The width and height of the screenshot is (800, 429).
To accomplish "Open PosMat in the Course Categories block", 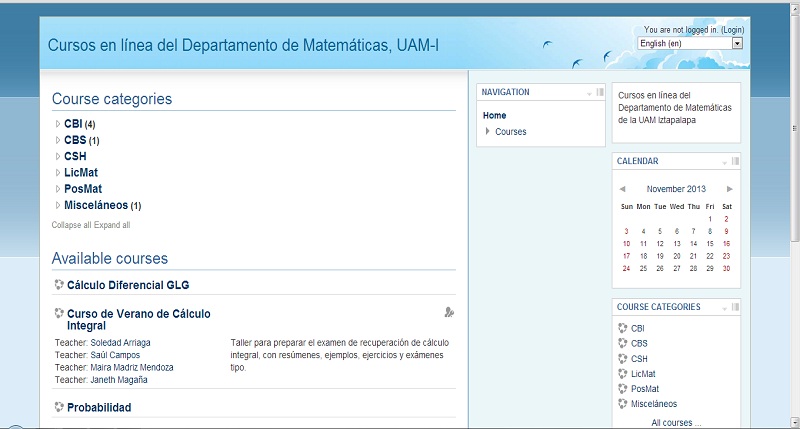I will pyautogui.click(x=645, y=389).
